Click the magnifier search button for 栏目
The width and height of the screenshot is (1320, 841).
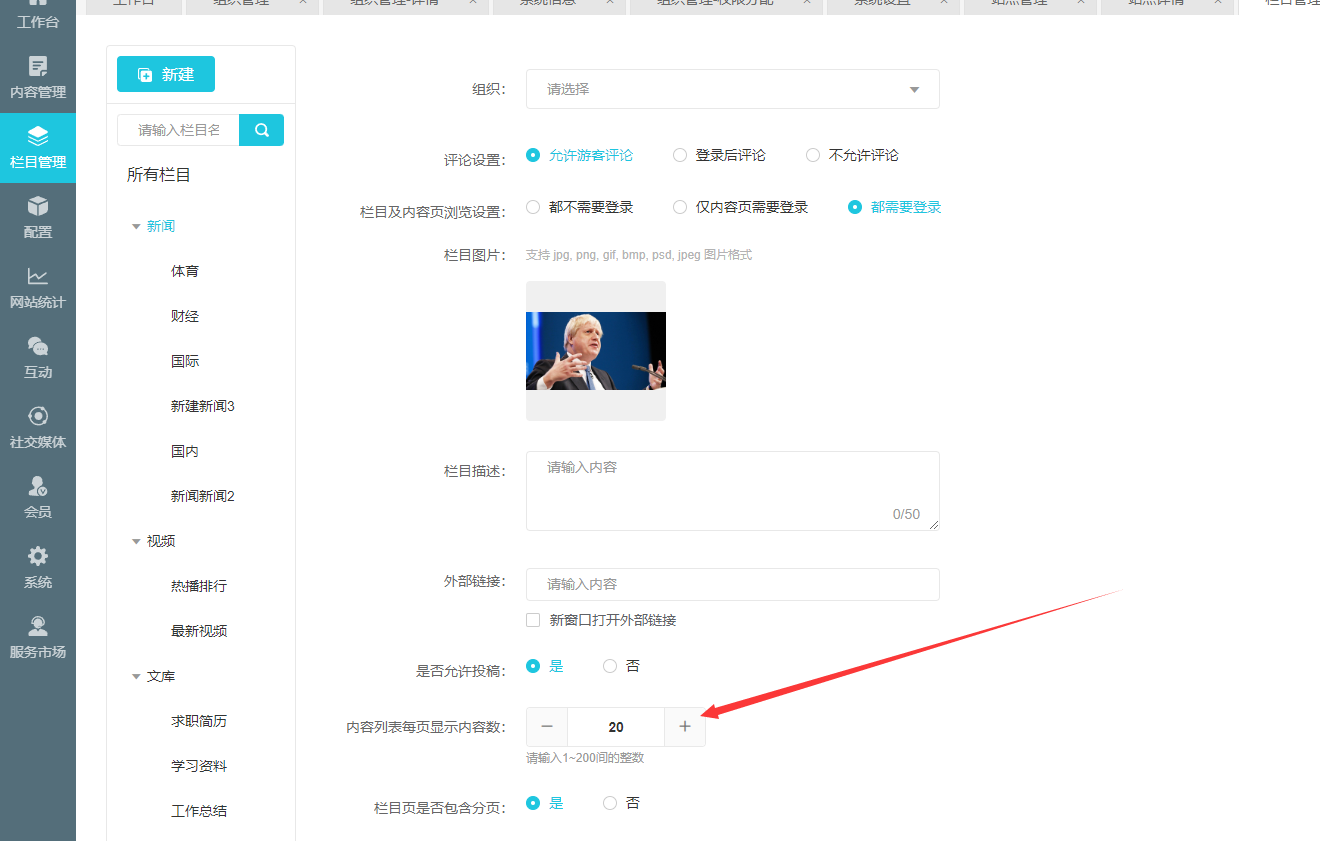coord(262,130)
